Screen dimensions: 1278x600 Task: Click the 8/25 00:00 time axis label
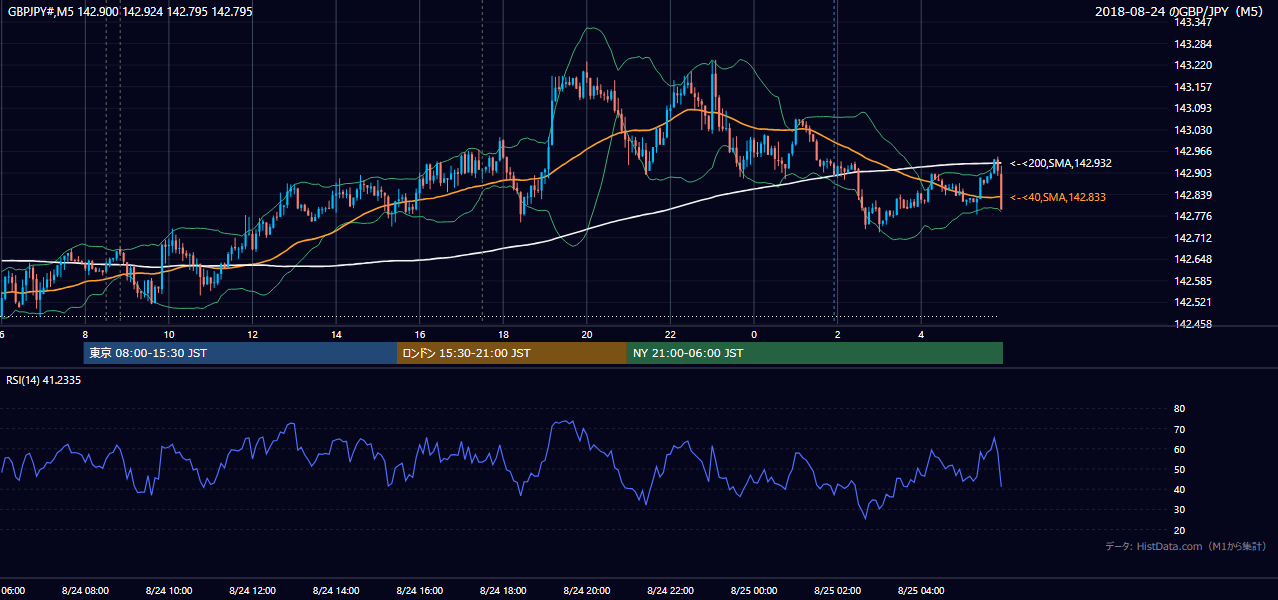coord(754,591)
